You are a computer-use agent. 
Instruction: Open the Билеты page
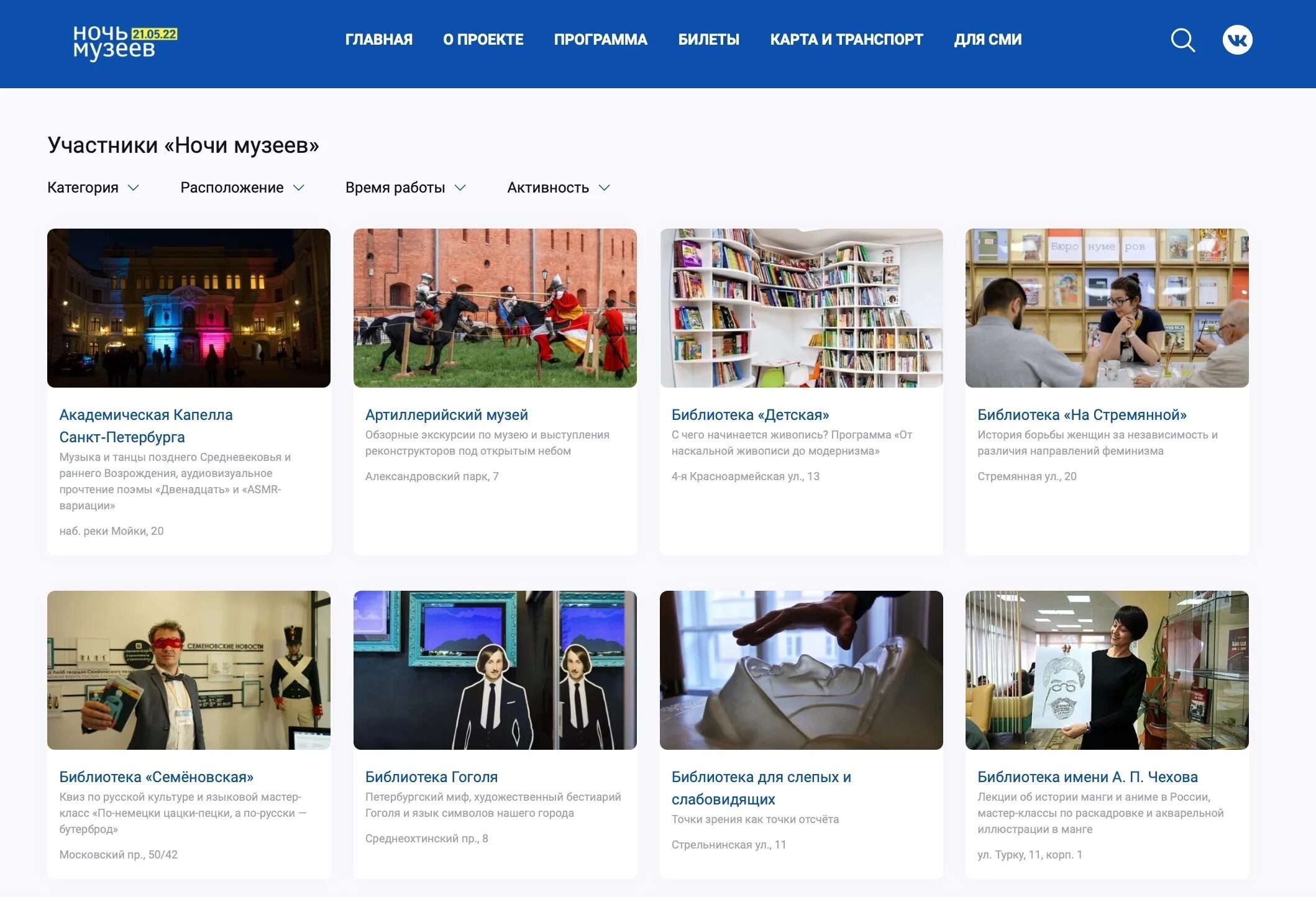708,40
